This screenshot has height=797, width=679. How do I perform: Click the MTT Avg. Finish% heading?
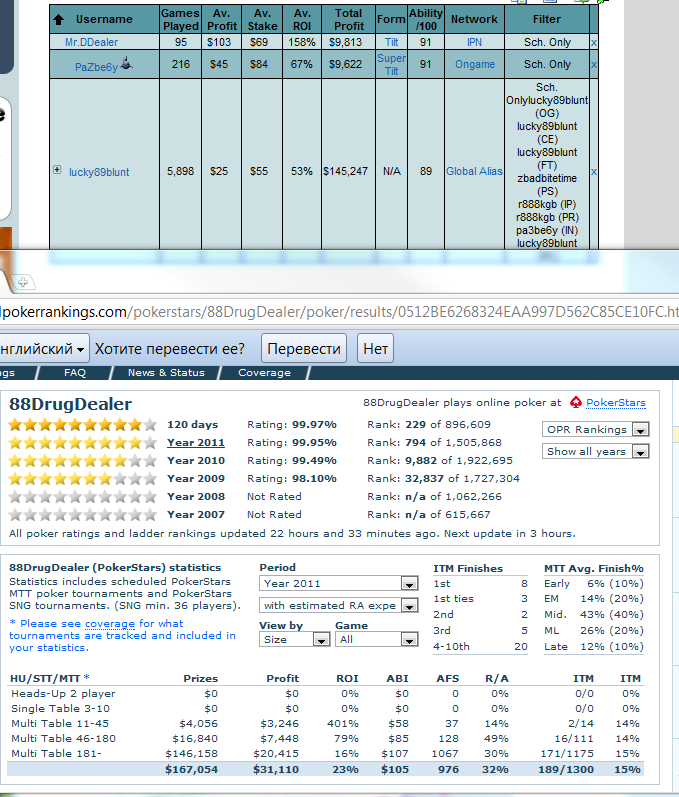594,568
